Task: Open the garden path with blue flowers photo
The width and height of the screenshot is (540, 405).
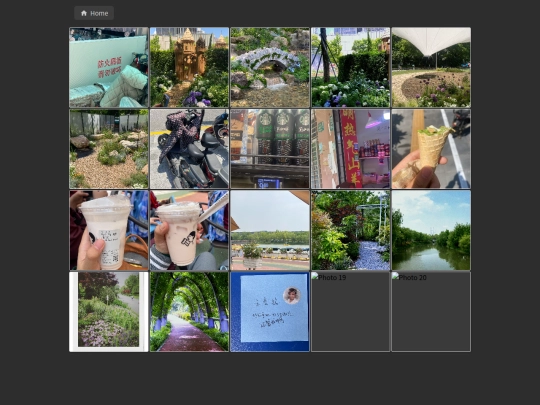Action: [x=351, y=230]
